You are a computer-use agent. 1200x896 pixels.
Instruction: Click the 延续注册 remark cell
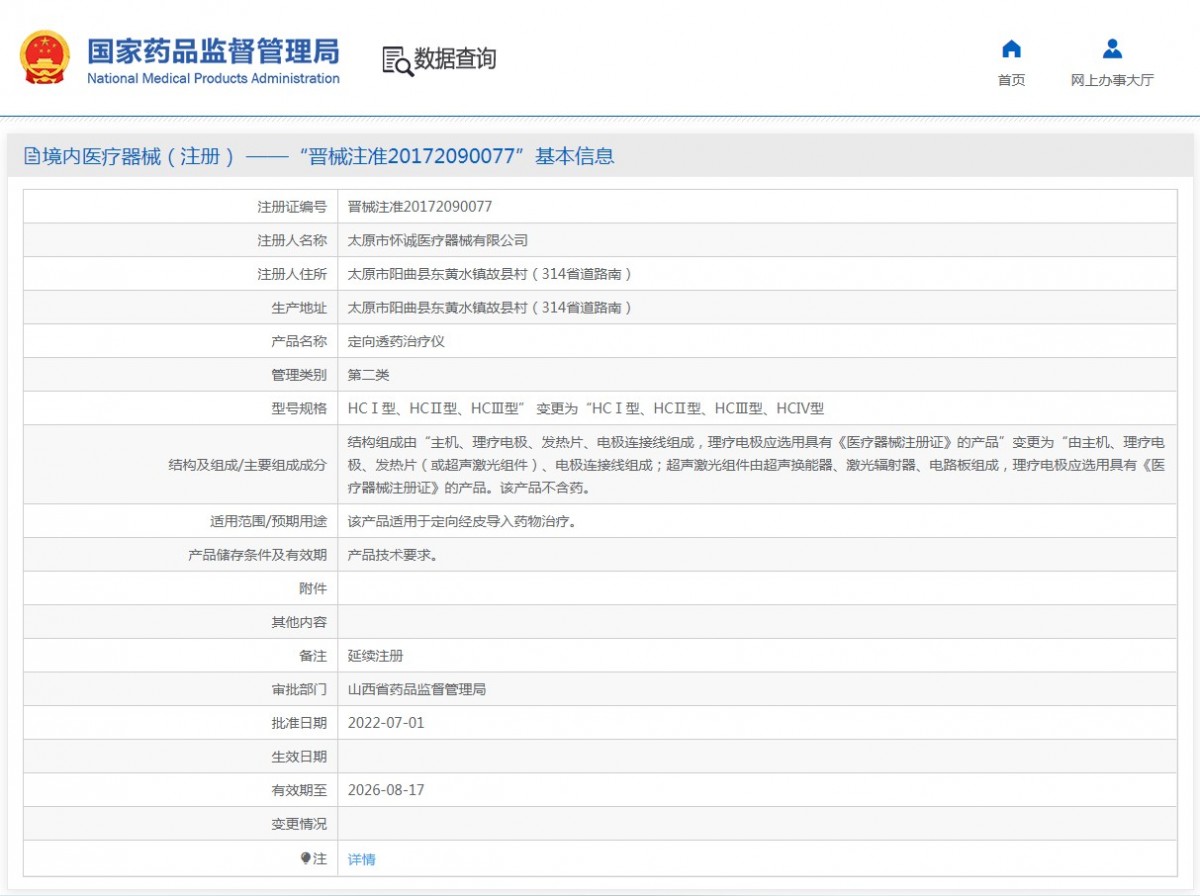[x=375, y=656]
